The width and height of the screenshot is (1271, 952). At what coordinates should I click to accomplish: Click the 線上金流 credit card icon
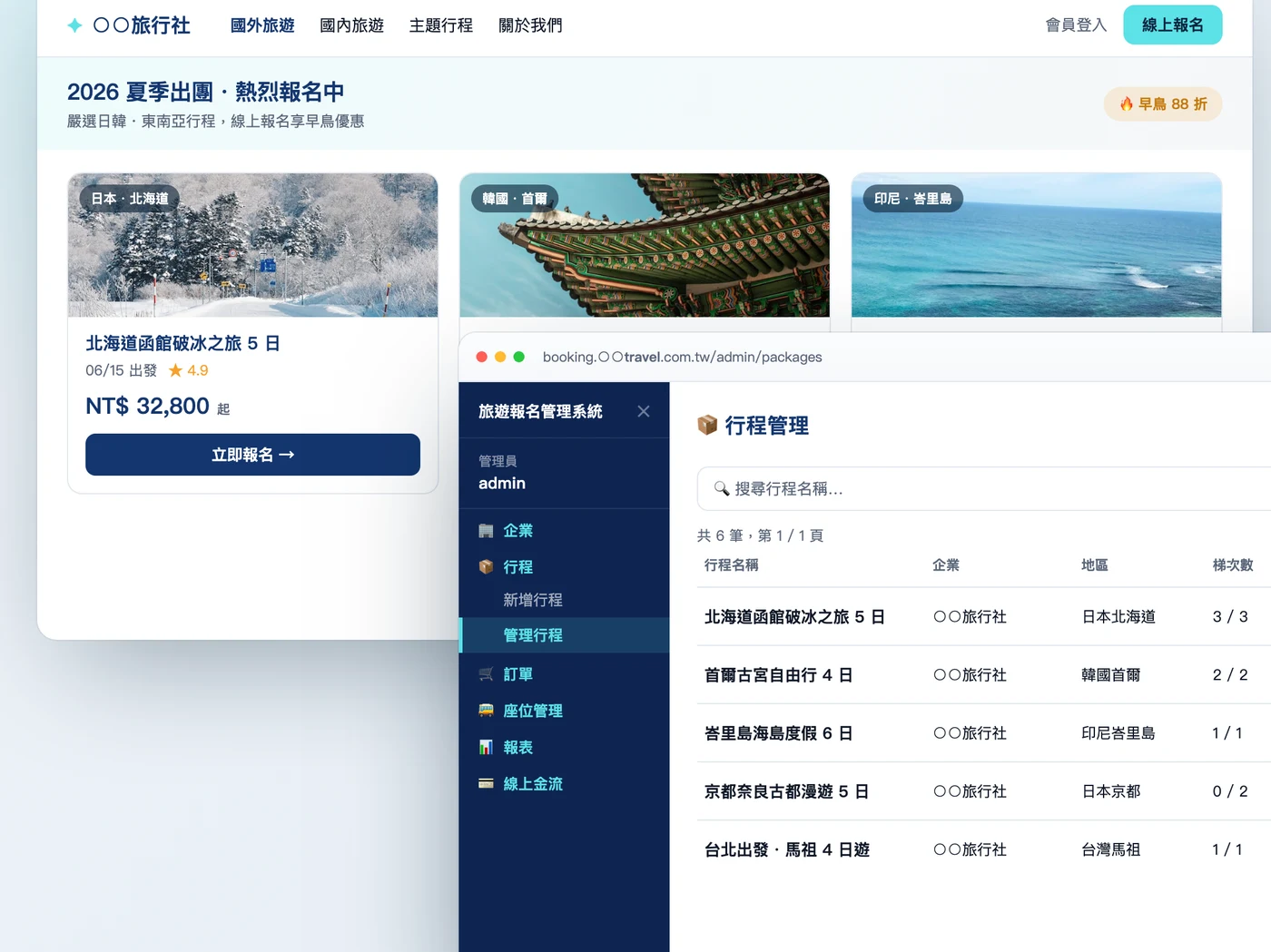click(x=486, y=783)
